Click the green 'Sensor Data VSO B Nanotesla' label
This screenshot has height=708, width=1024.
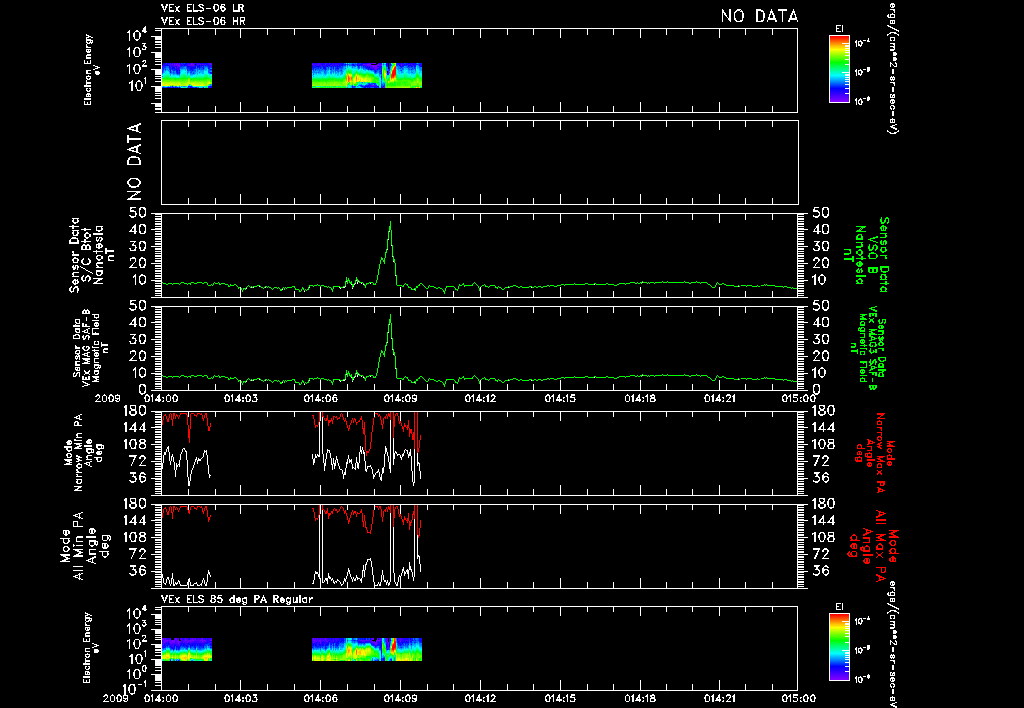865,255
